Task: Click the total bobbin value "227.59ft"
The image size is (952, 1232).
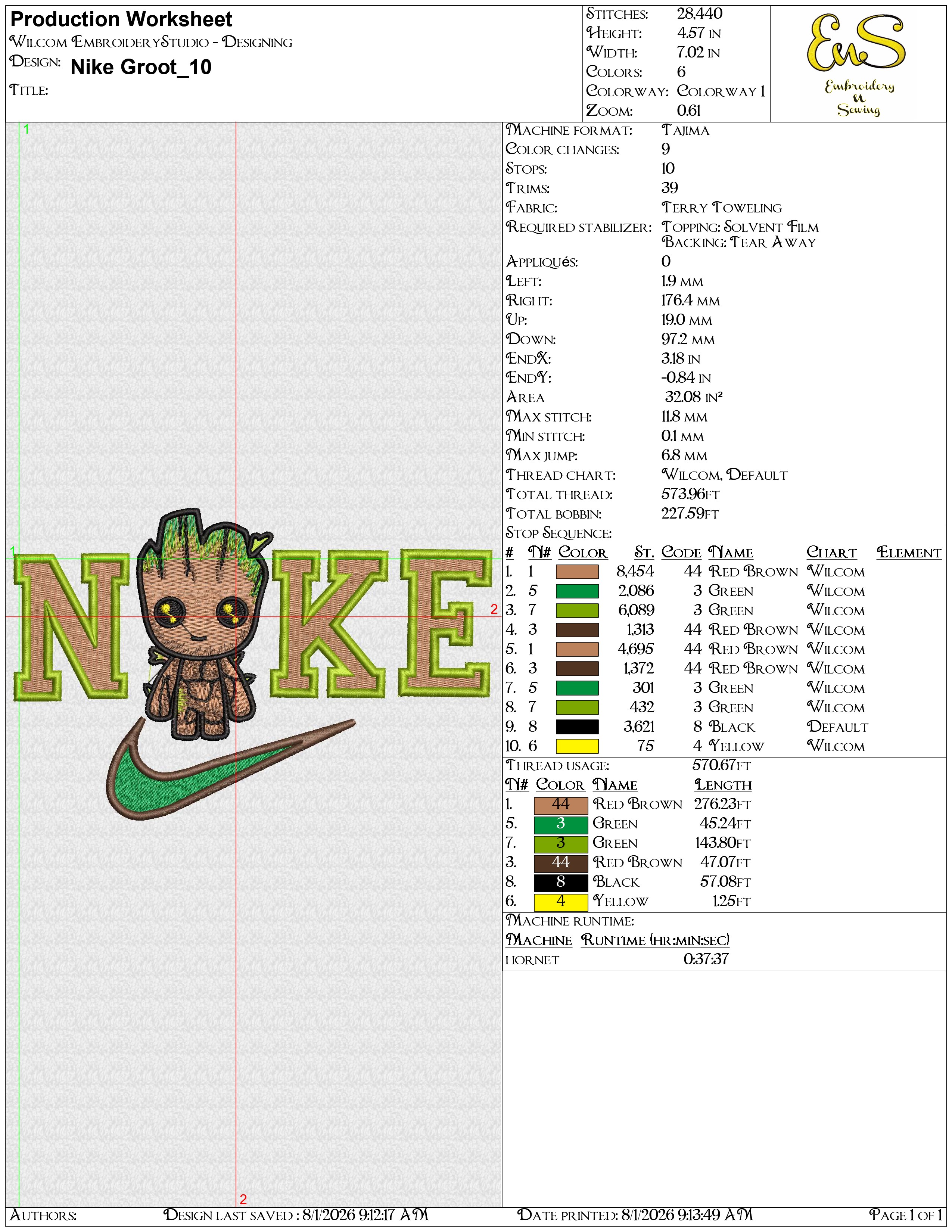Action: [x=690, y=513]
